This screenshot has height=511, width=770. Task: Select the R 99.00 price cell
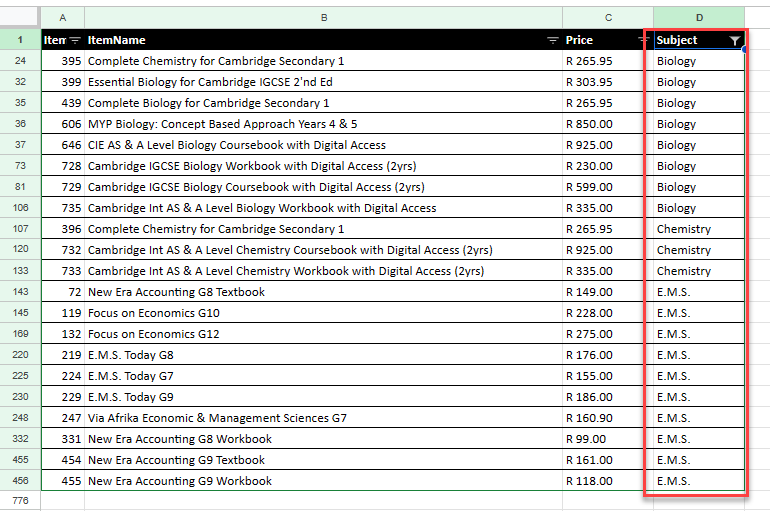pos(586,439)
